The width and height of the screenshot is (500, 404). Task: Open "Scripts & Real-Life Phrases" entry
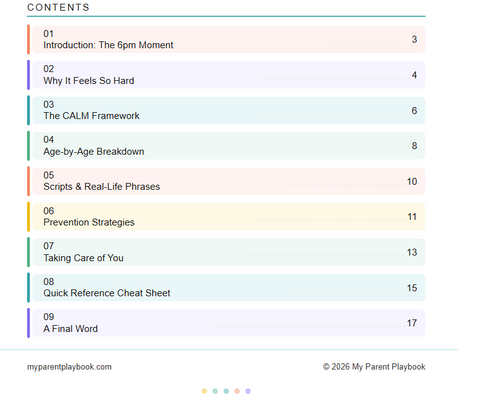coord(229,181)
